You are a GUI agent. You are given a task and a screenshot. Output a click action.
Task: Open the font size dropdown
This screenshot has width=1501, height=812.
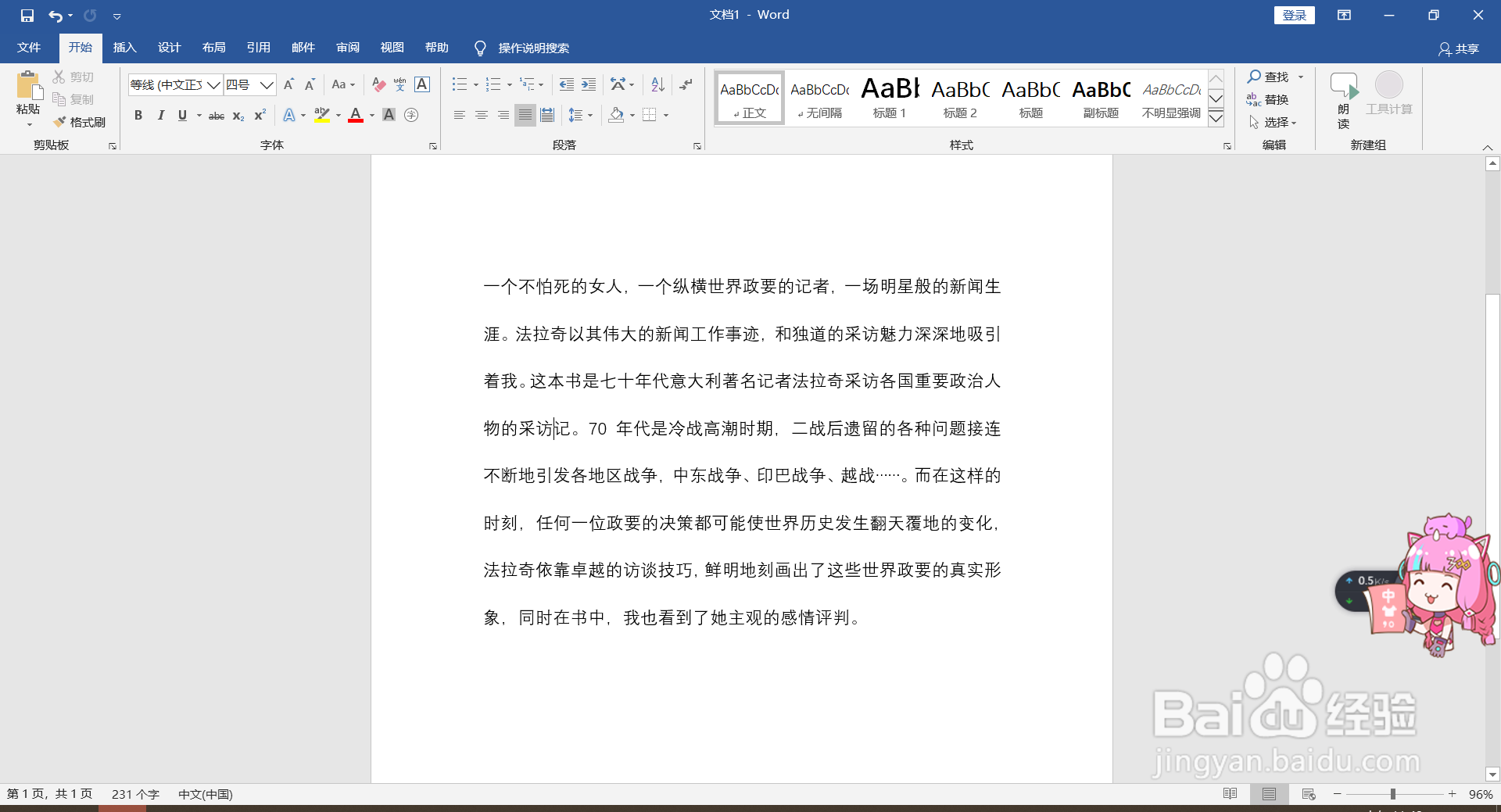click(x=267, y=84)
